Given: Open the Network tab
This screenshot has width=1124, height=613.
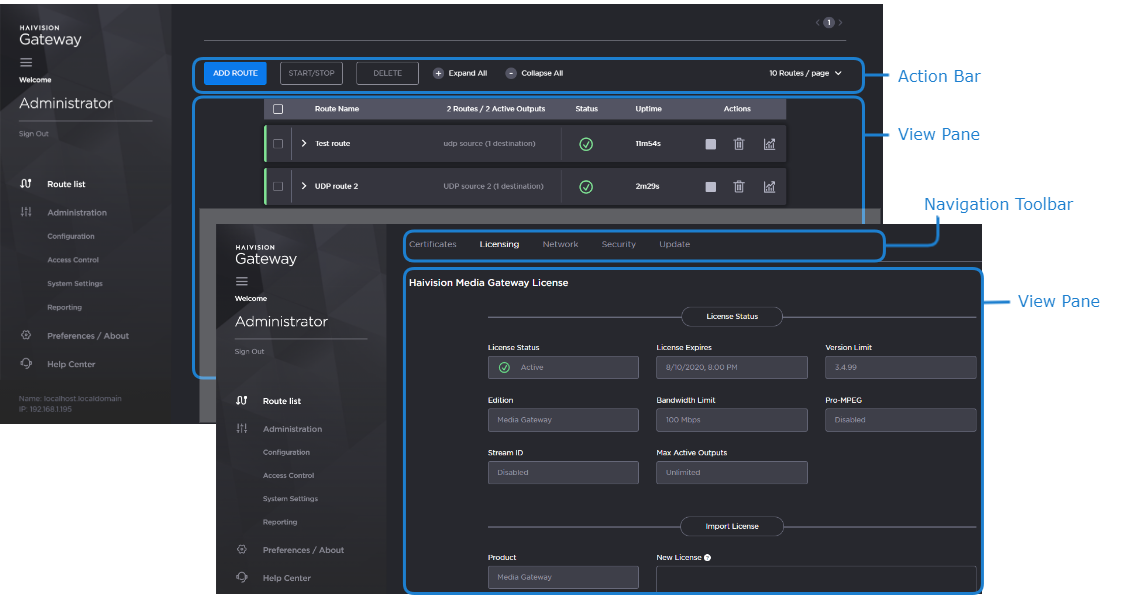Looking at the screenshot, I should (x=560, y=244).
